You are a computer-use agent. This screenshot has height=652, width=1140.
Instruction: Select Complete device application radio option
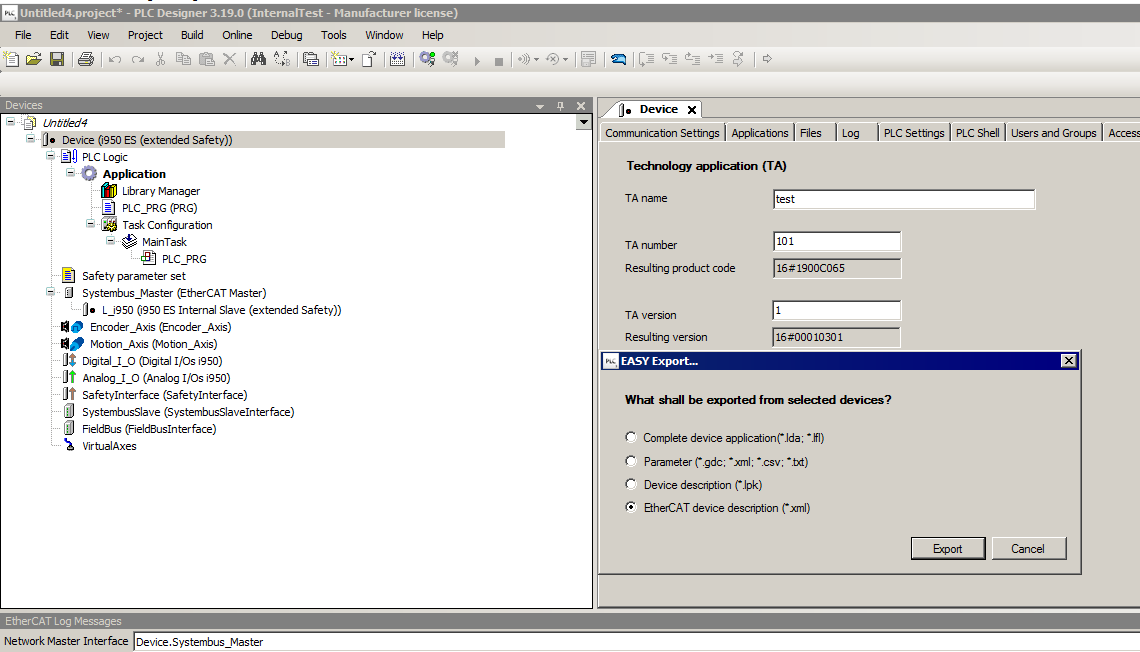pos(631,437)
